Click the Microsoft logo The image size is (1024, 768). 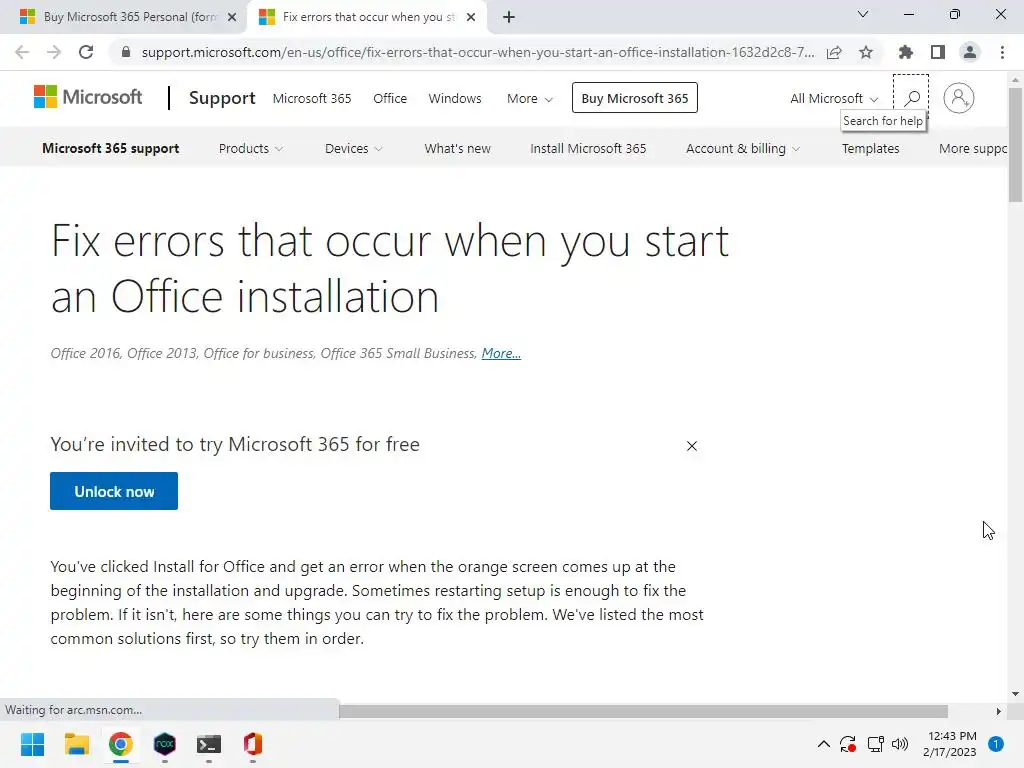[88, 97]
